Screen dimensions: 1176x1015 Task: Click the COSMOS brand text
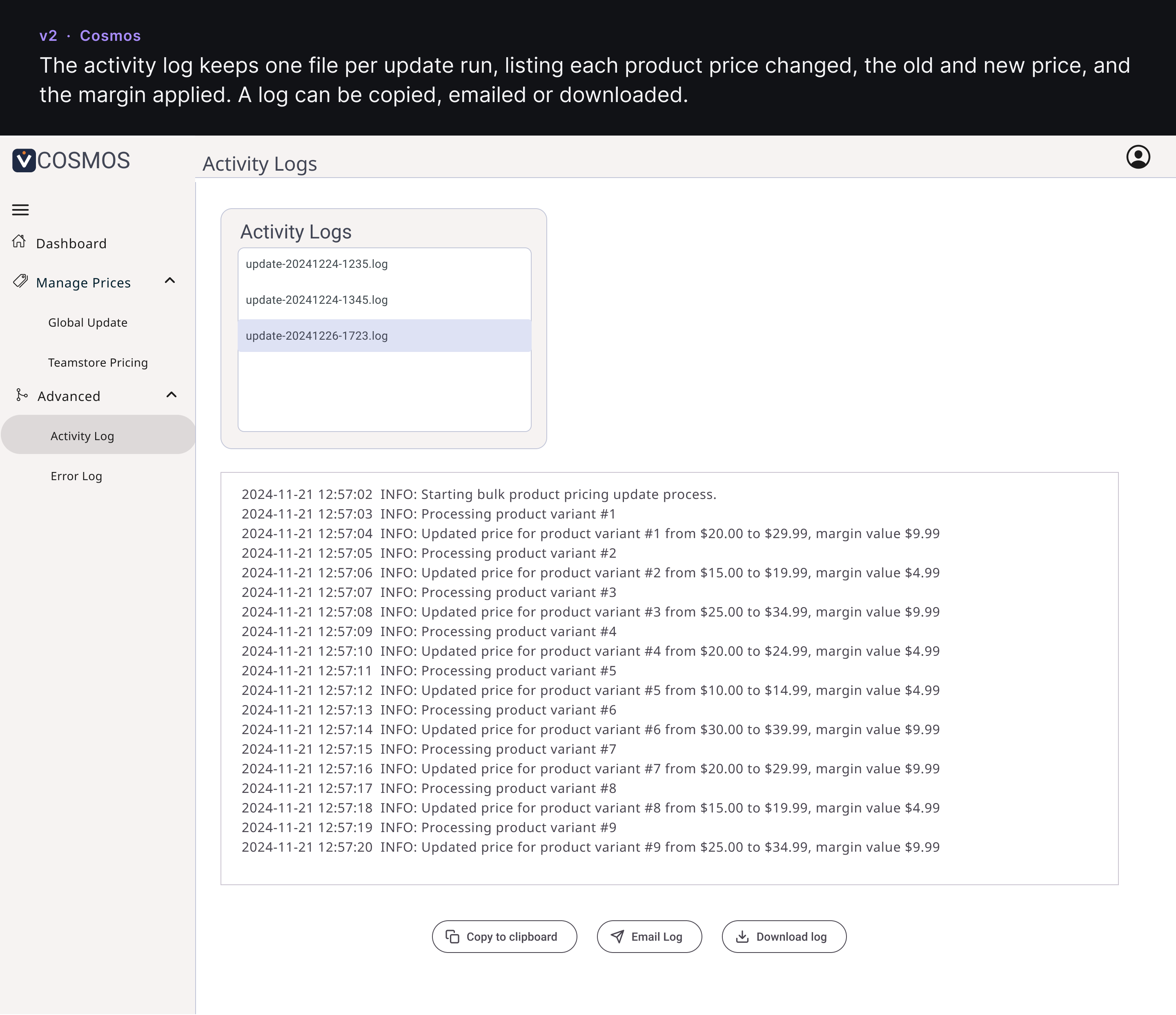pyautogui.click(x=83, y=160)
